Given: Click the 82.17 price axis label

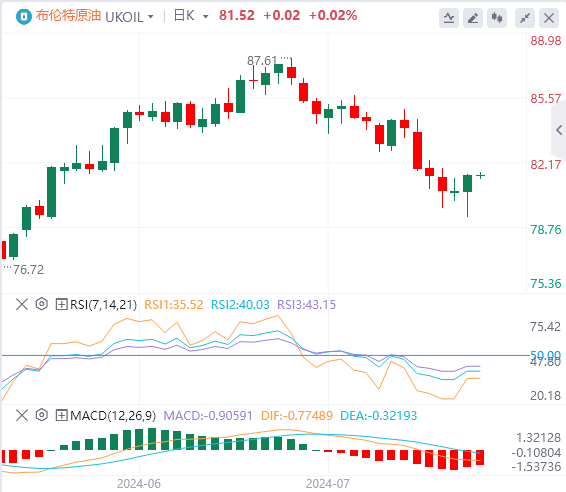Looking at the screenshot, I should (x=546, y=165).
